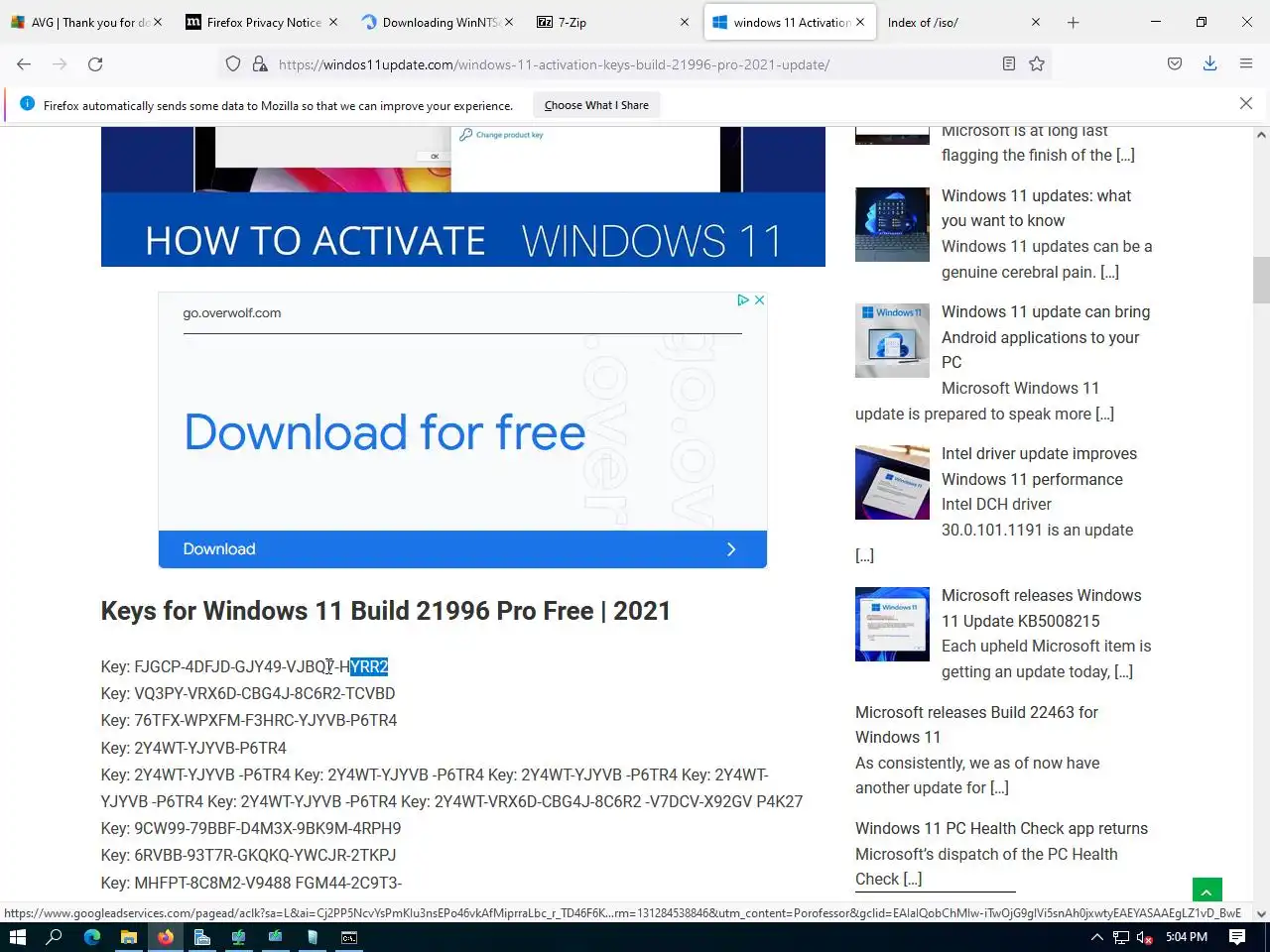
Task: Open Microsoft releases Windows 11 Update KB5008215 link
Action: [1041, 608]
